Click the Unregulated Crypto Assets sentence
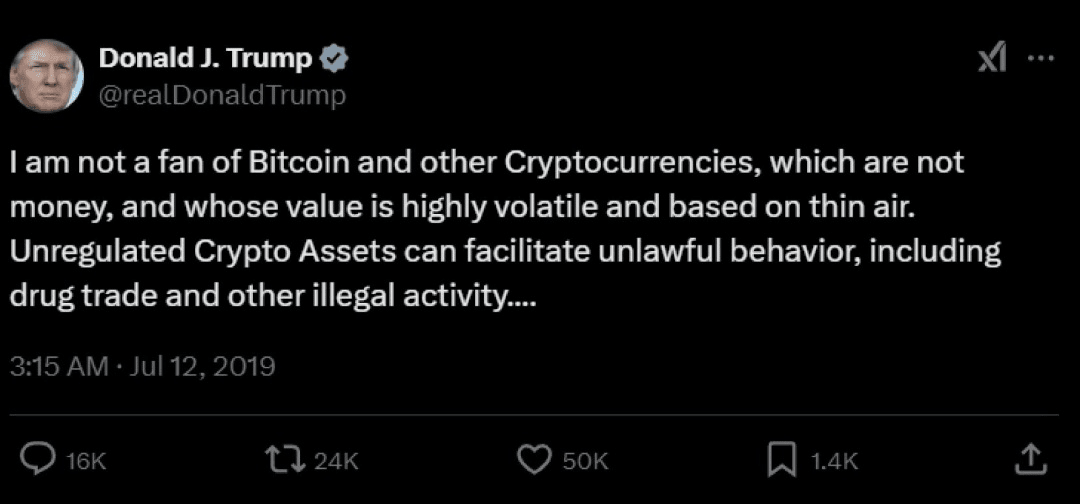 (x=506, y=250)
